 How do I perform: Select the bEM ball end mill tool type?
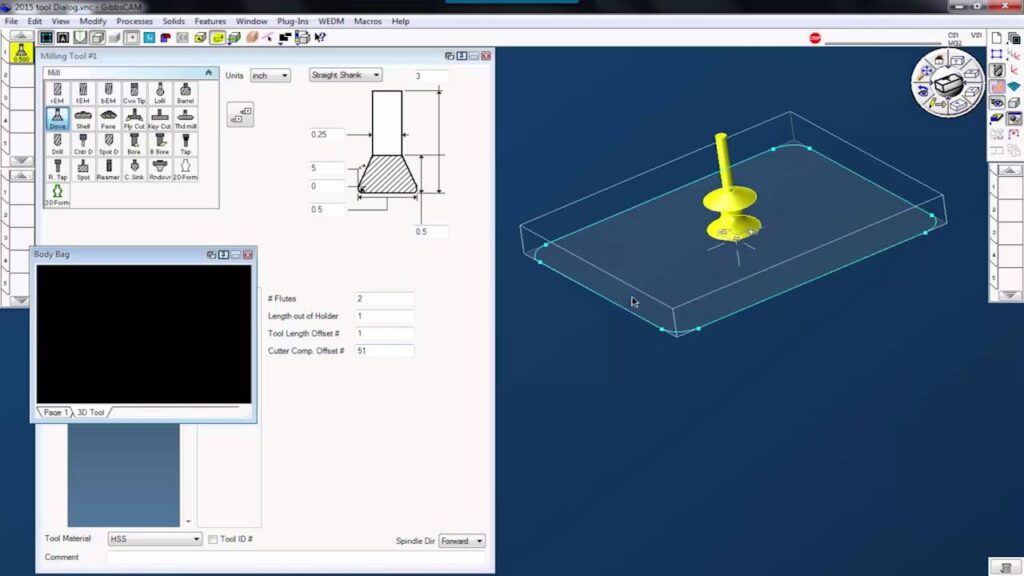pyautogui.click(x=108, y=93)
